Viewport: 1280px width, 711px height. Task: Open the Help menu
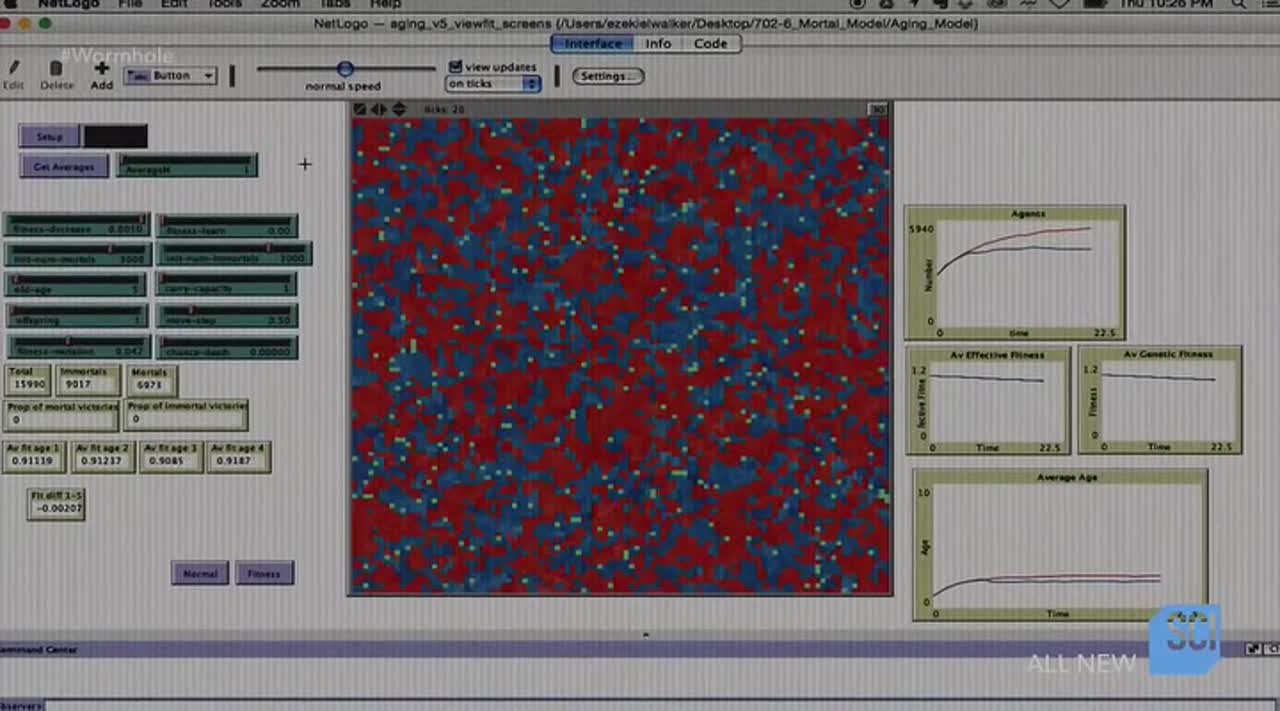click(385, 4)
